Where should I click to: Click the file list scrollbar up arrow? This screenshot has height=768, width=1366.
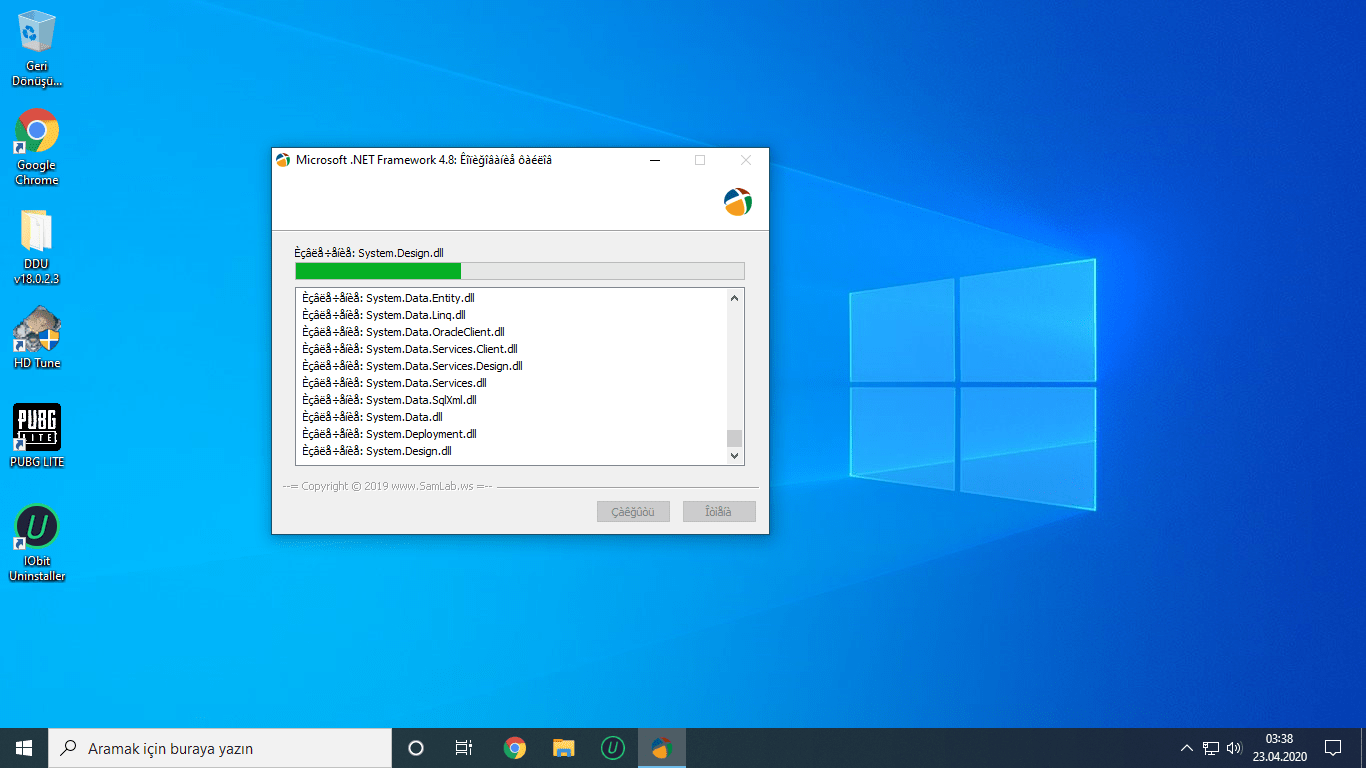[x=735, y=298]
